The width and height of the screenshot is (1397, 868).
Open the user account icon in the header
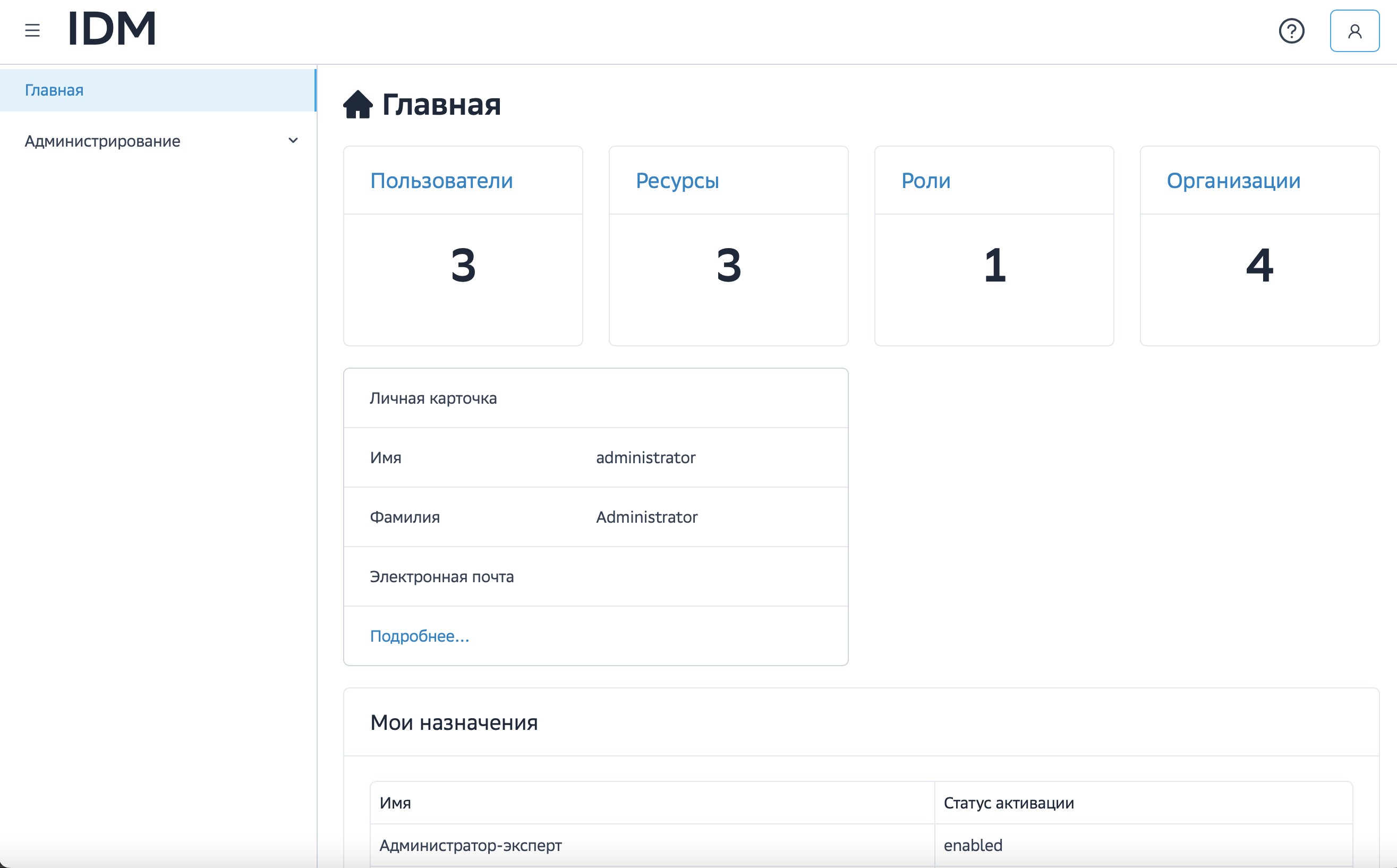point(1354,30)
